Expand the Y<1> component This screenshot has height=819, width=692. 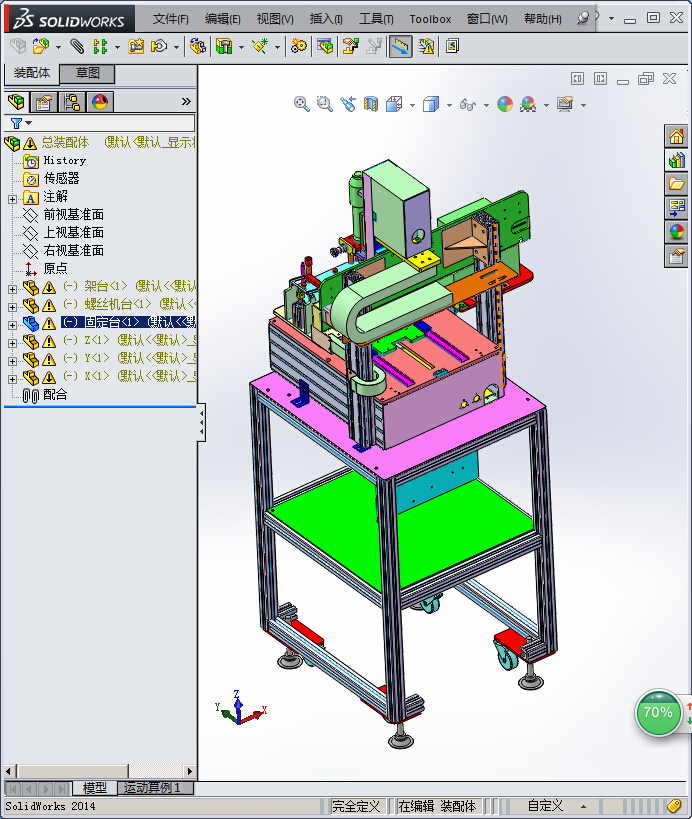point(12,361)
